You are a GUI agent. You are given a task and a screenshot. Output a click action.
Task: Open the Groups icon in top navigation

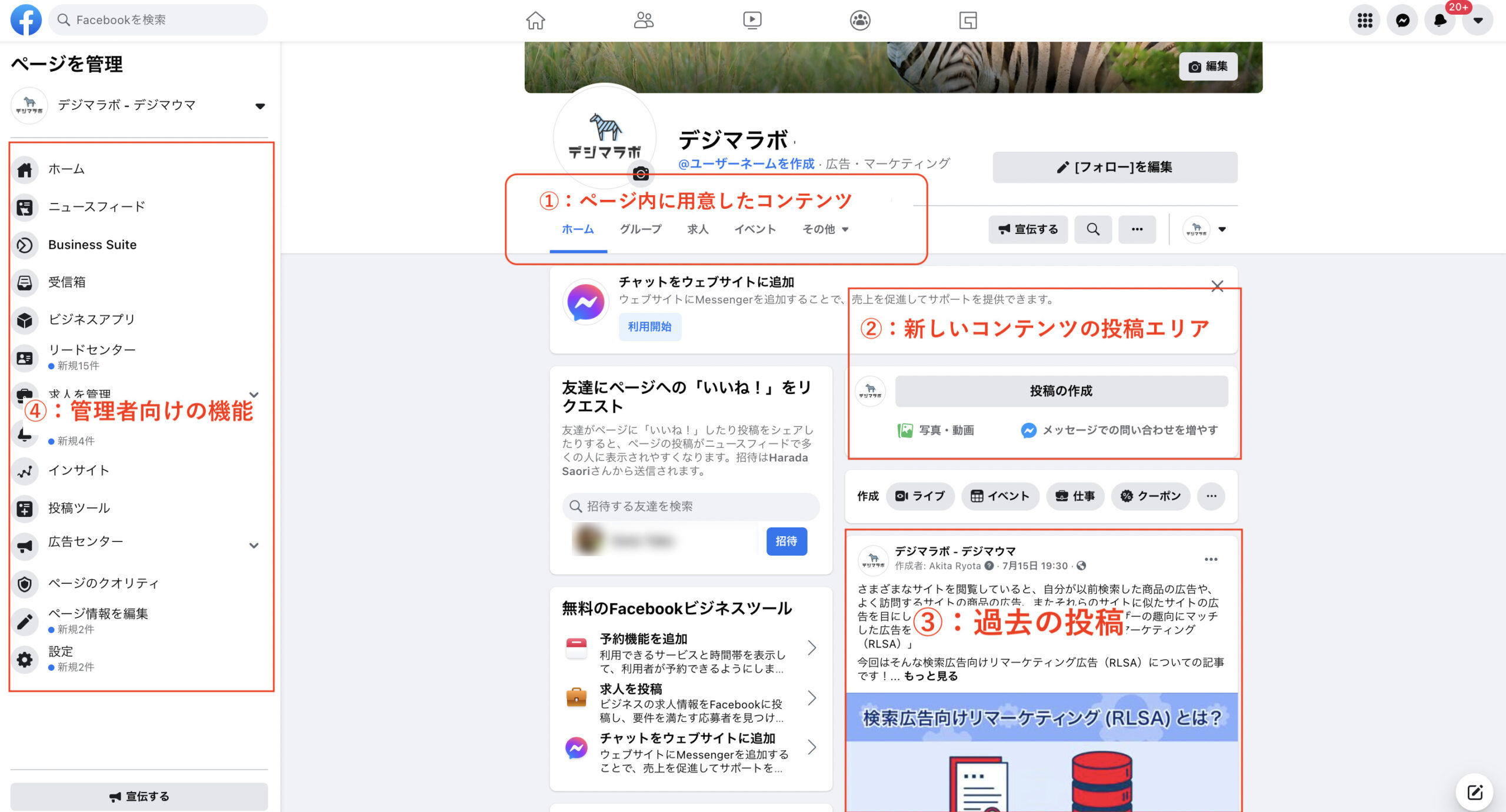point(860,20)
